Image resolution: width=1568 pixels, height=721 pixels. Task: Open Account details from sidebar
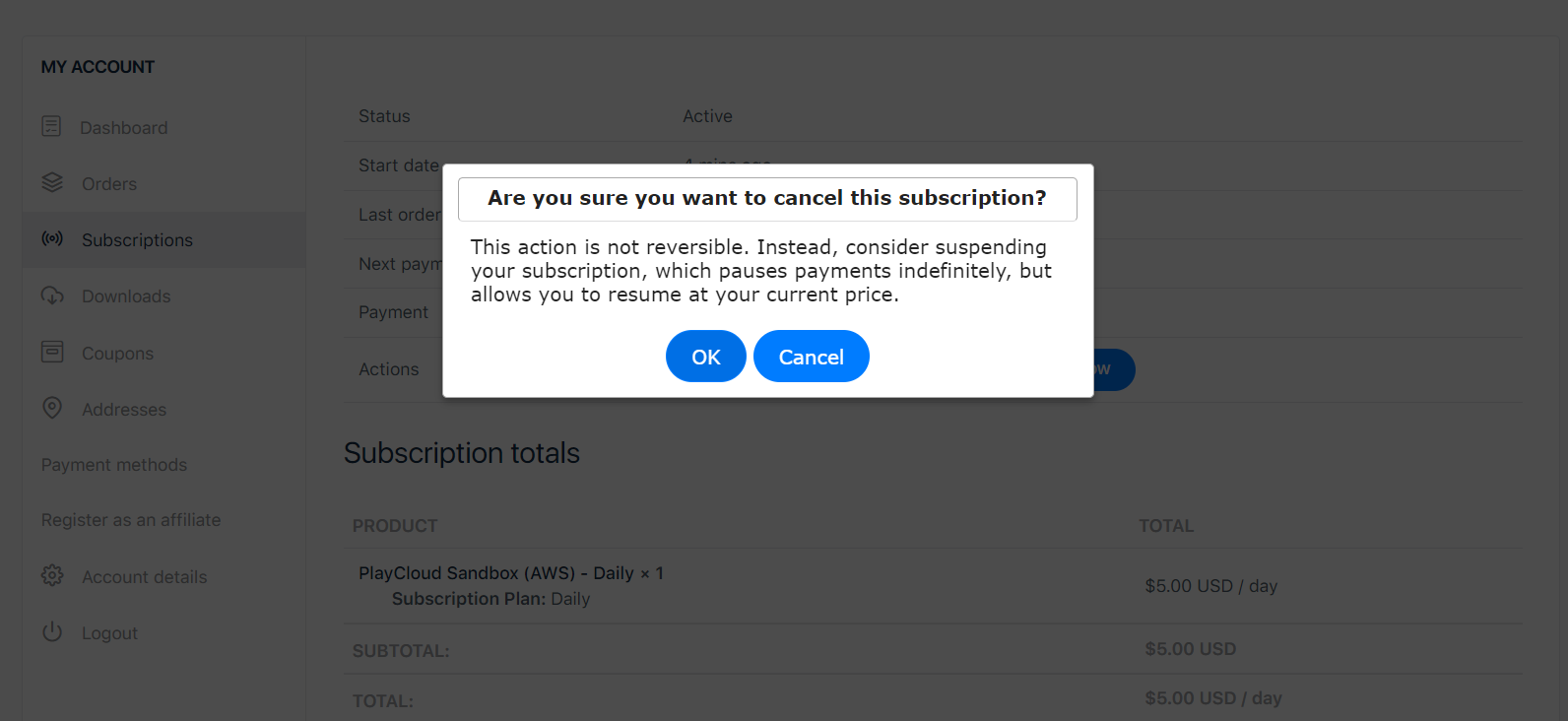point(144,576)
